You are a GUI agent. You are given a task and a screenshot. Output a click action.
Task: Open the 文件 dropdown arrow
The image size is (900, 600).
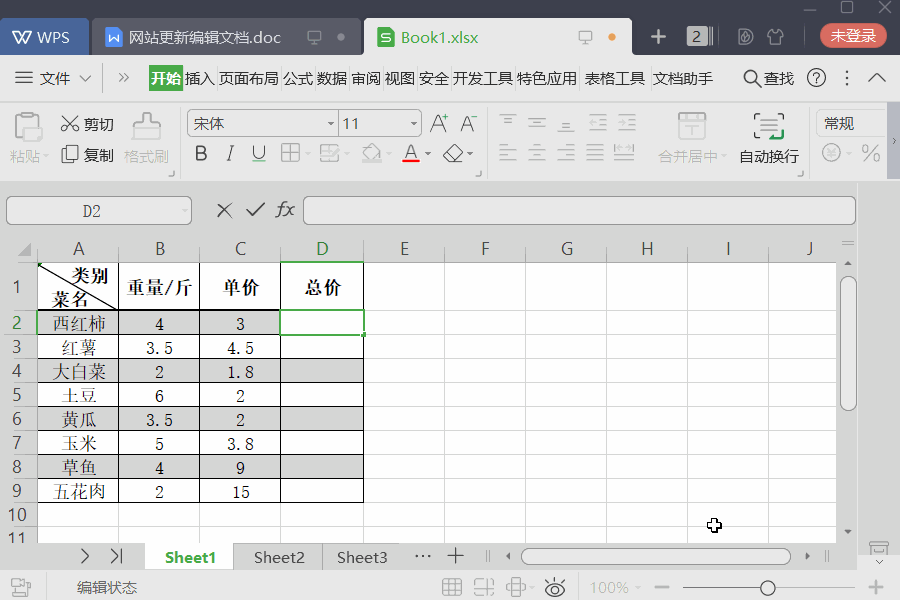click(85, 78)
